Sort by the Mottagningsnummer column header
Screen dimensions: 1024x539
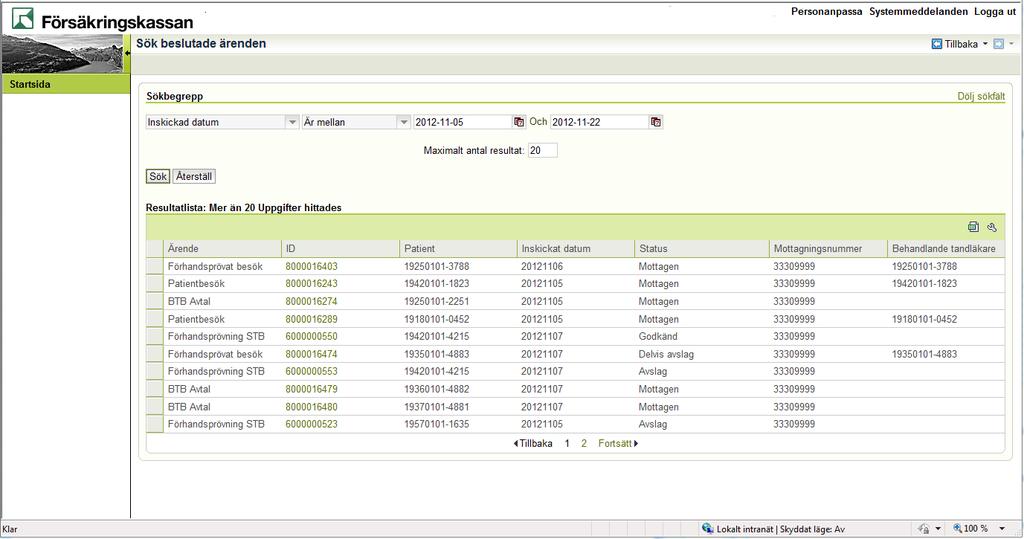tap(828, 248)
